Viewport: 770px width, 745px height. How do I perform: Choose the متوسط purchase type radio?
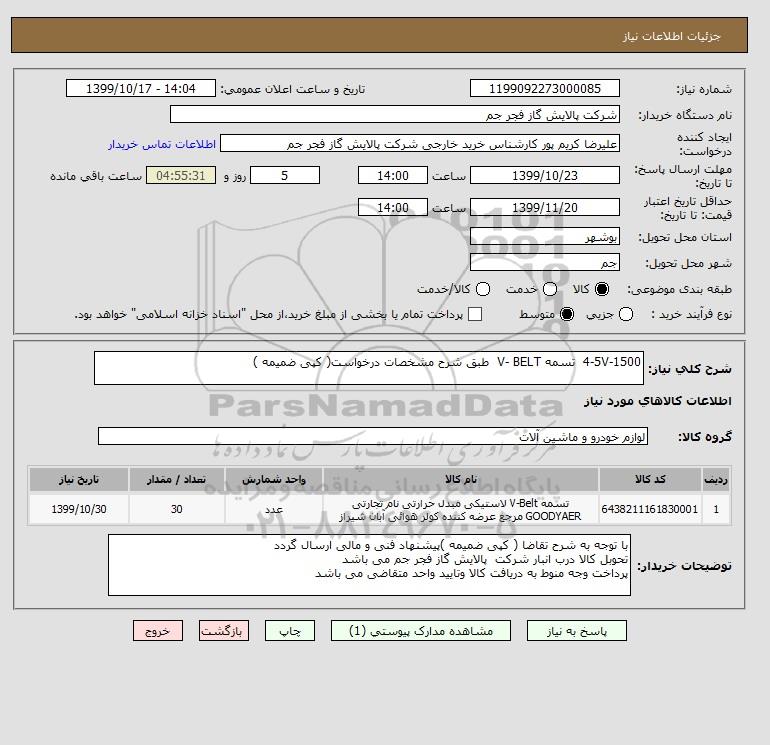(567, 314)
